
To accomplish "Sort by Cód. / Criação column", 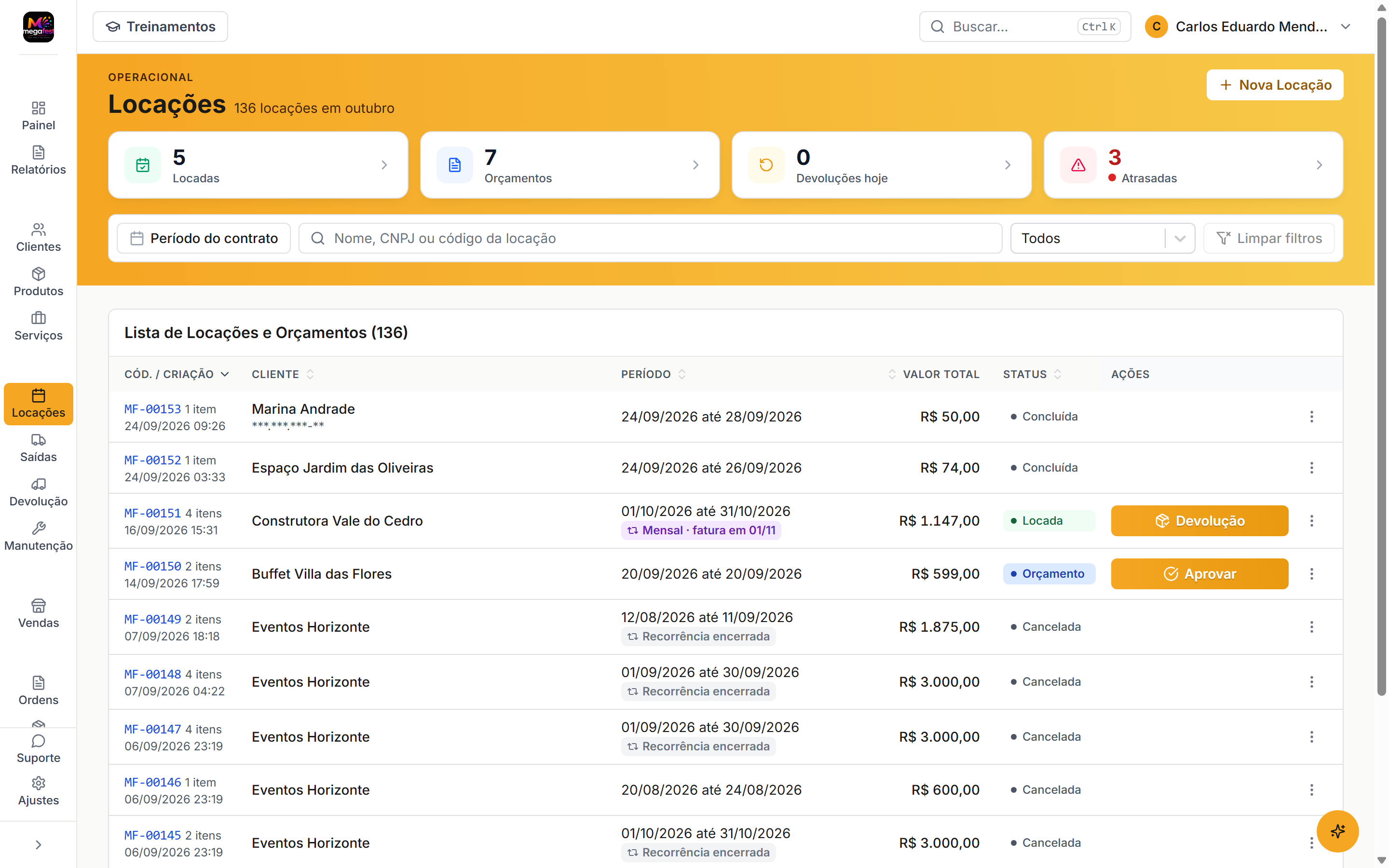I will (x=177, y=374).
